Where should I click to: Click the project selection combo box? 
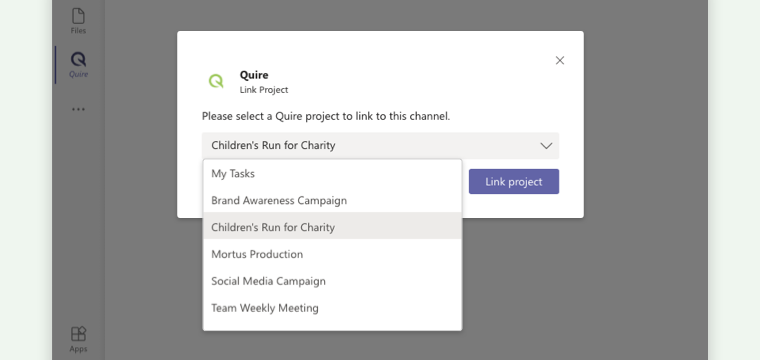point(380,146)
